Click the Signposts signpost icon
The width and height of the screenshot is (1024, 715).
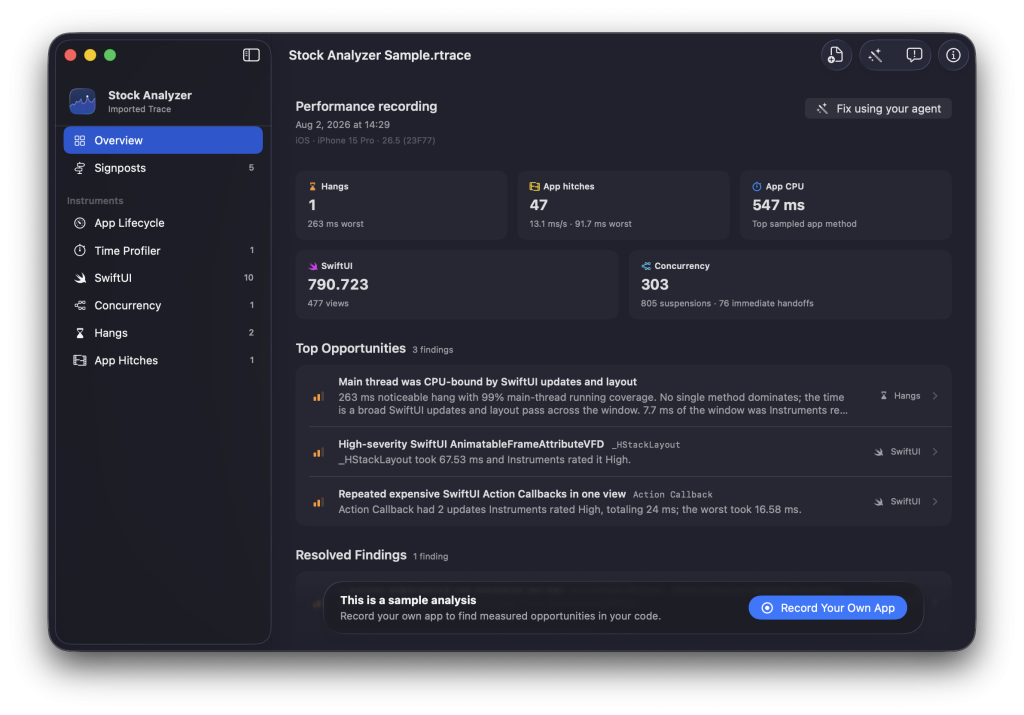[80, 168]
